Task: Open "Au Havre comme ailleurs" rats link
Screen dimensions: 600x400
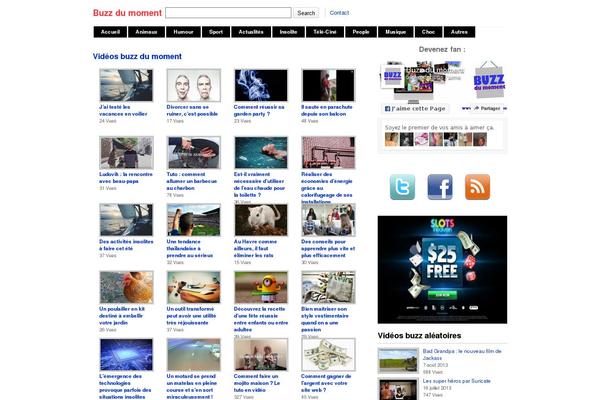Action: (255, 248)
